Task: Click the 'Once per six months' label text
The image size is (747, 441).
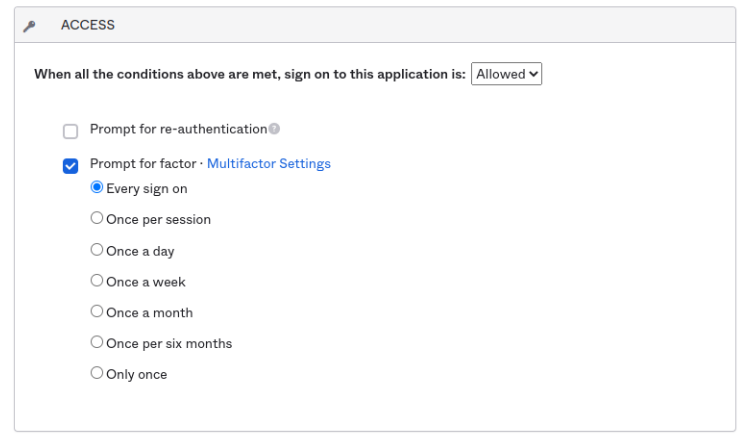Action: click(169, 343)
